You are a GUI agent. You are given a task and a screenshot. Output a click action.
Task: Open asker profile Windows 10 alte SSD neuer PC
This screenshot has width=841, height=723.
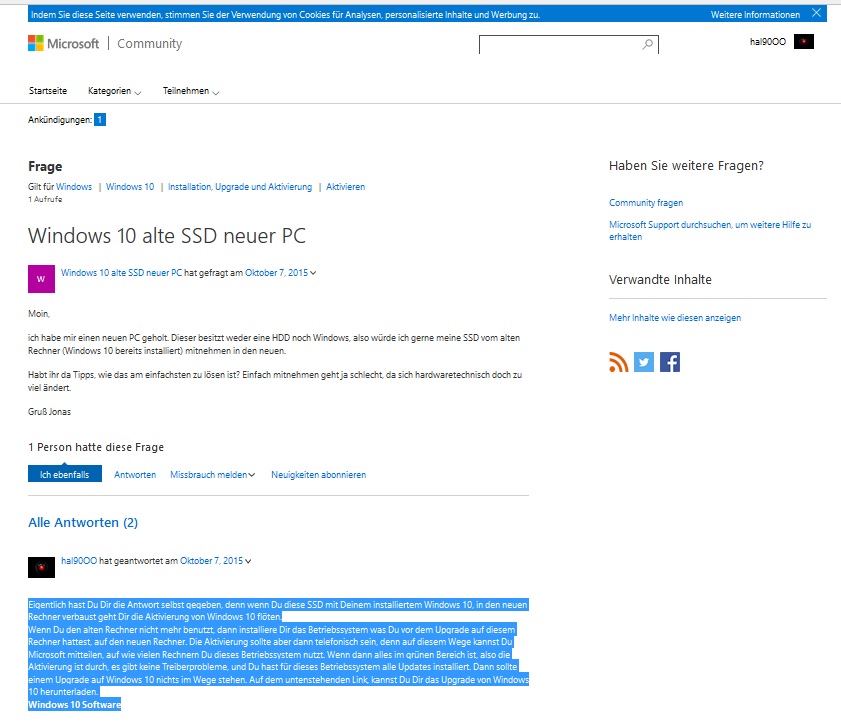121,272
